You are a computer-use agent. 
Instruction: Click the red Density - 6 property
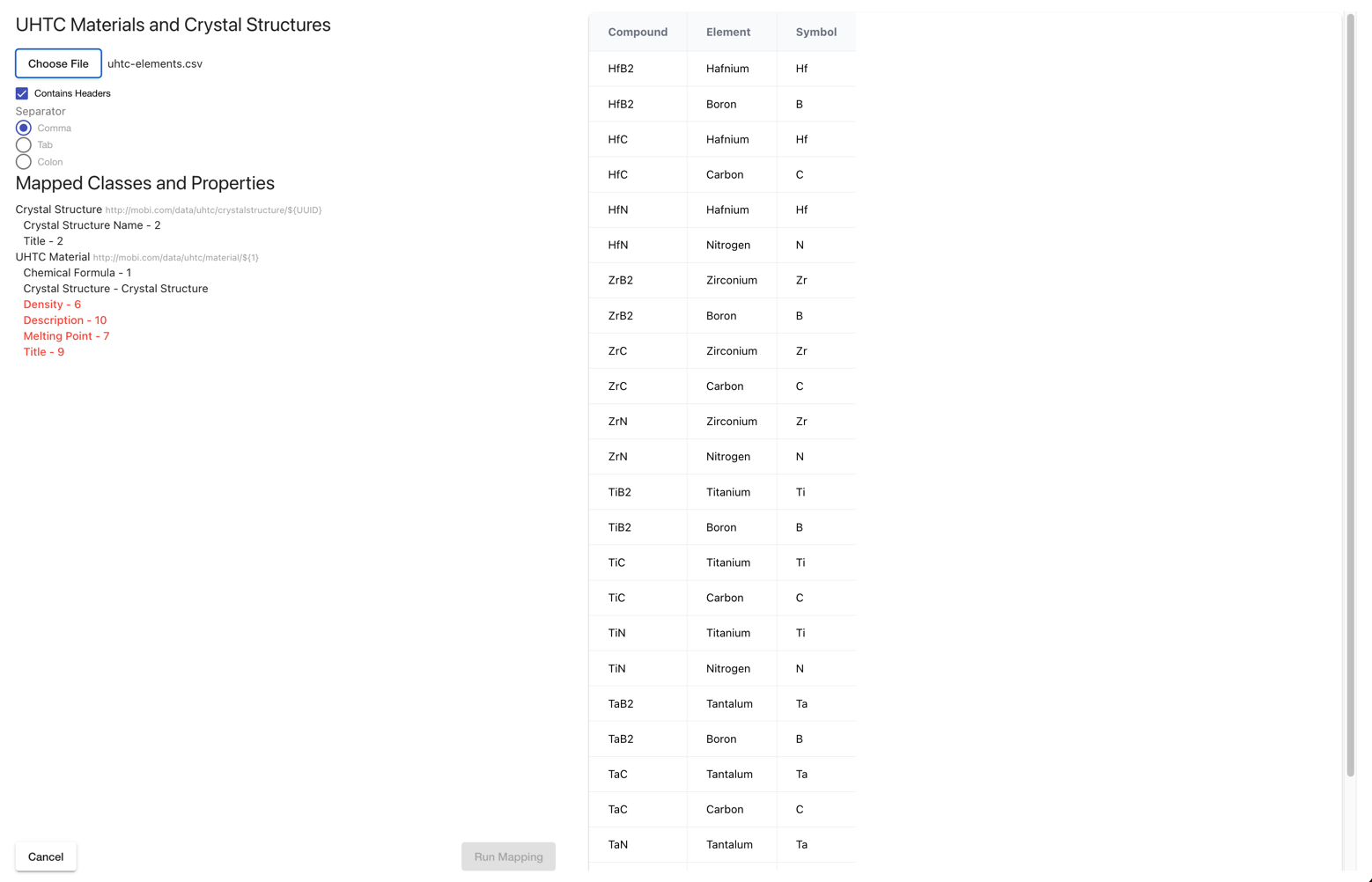point(52,304)
